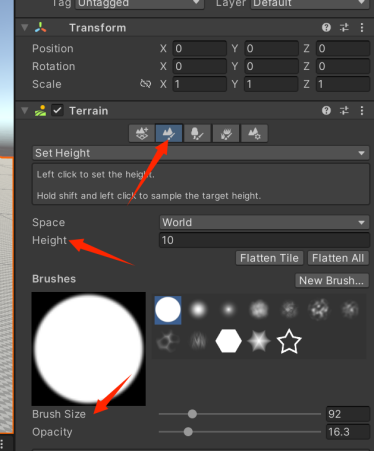
Task: Open Transform component more options menu
Action: tap(362, 27)
